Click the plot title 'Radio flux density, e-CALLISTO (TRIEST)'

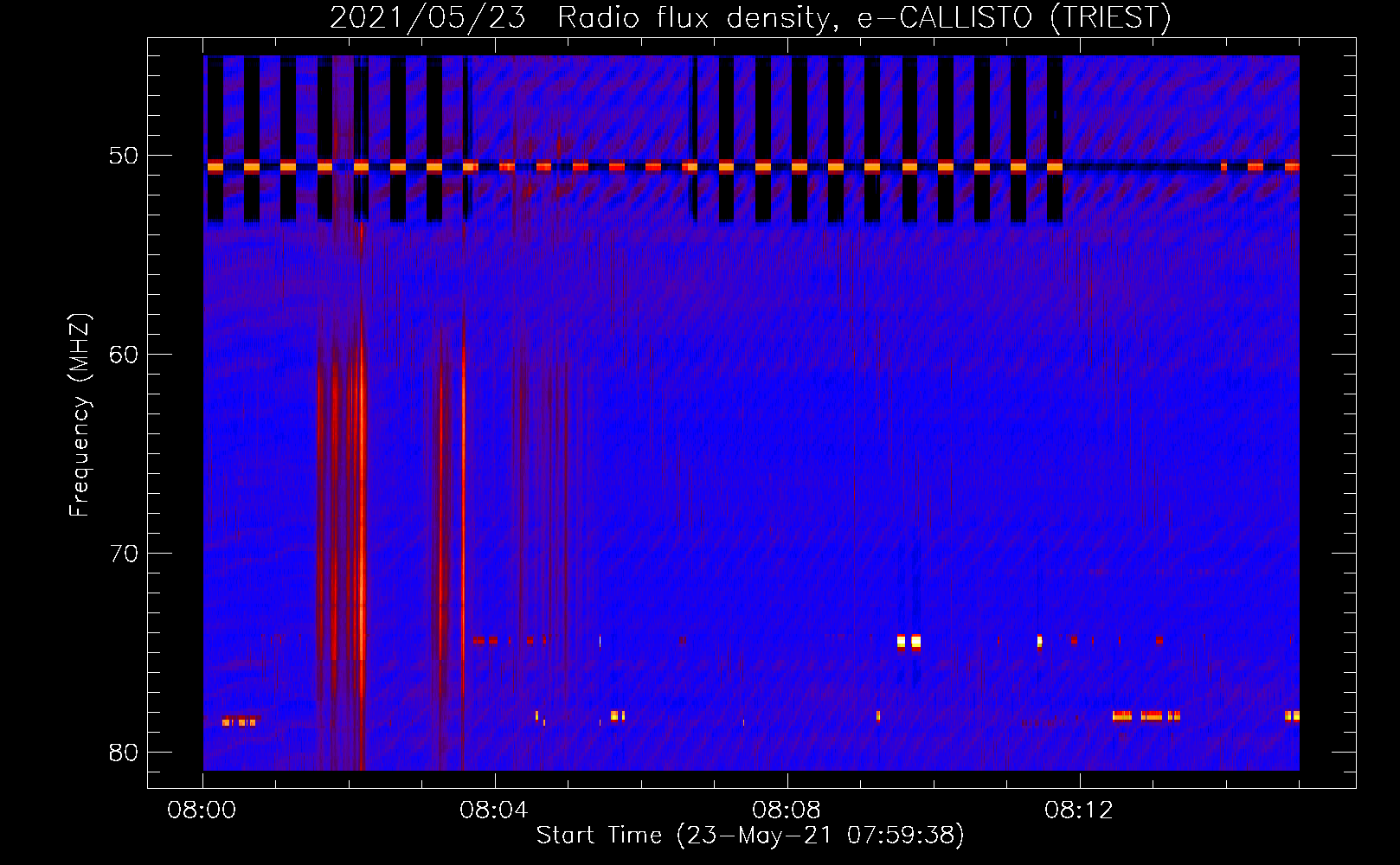pyautogui.click(x=864, y=17)
